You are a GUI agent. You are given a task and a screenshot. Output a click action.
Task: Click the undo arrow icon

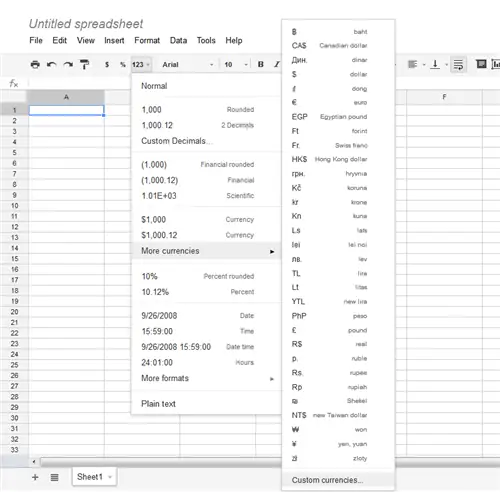click(51, 64)
